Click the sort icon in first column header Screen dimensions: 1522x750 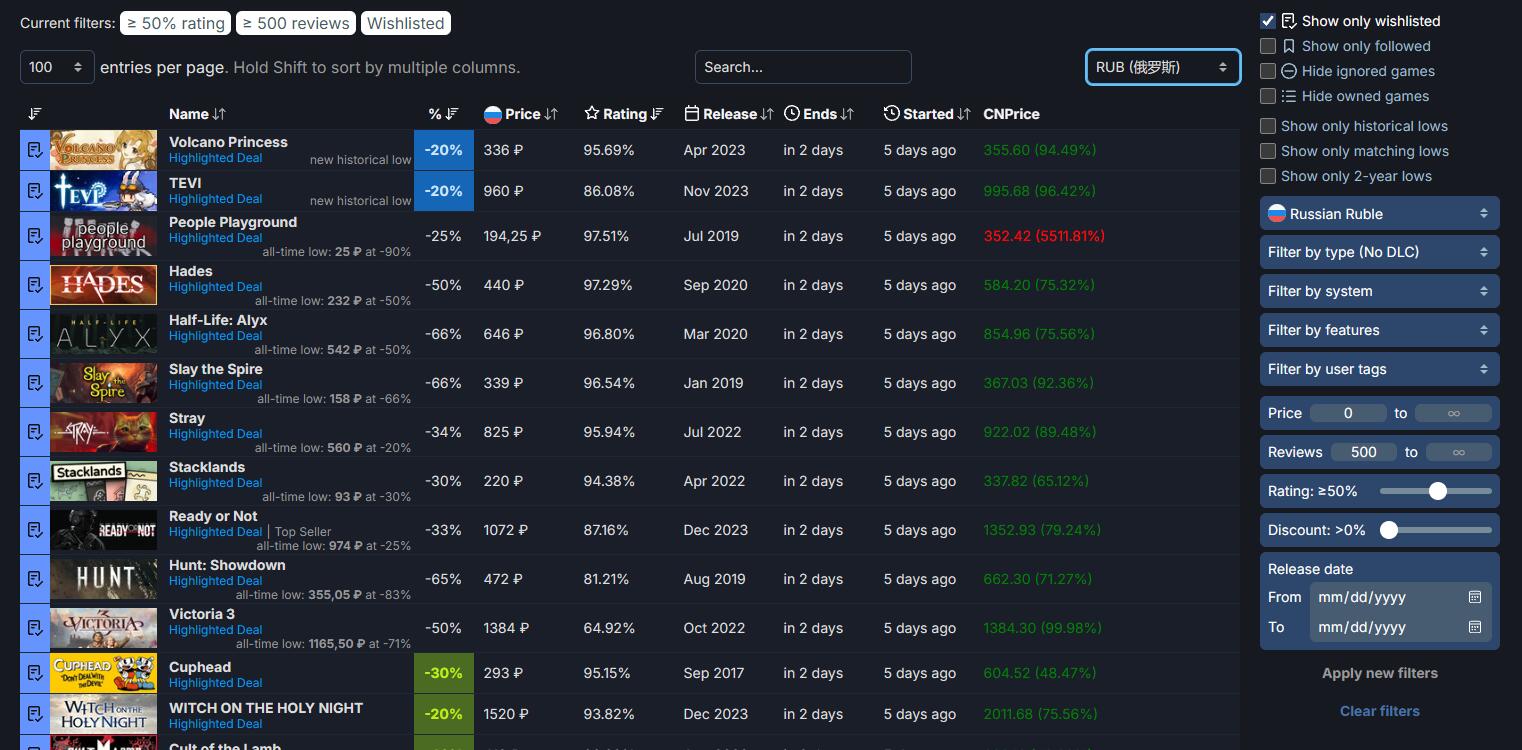tap(35, 114)
